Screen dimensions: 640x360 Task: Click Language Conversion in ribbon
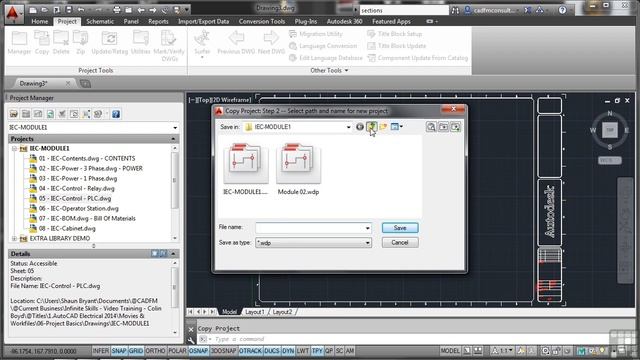(323, 46)
